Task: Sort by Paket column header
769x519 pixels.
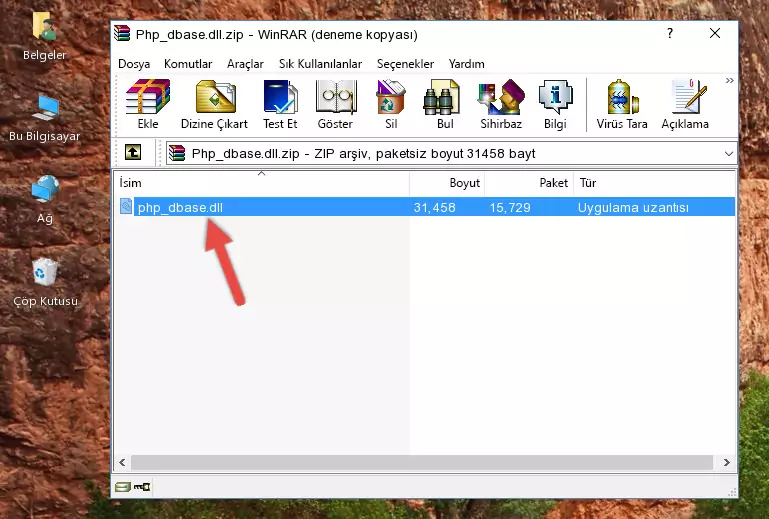Action: tap(529, 183)
